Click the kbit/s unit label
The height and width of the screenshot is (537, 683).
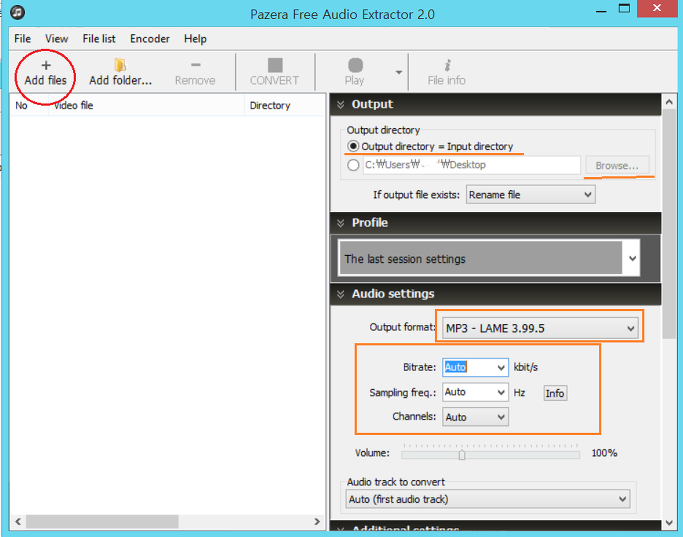click(526, 367)
